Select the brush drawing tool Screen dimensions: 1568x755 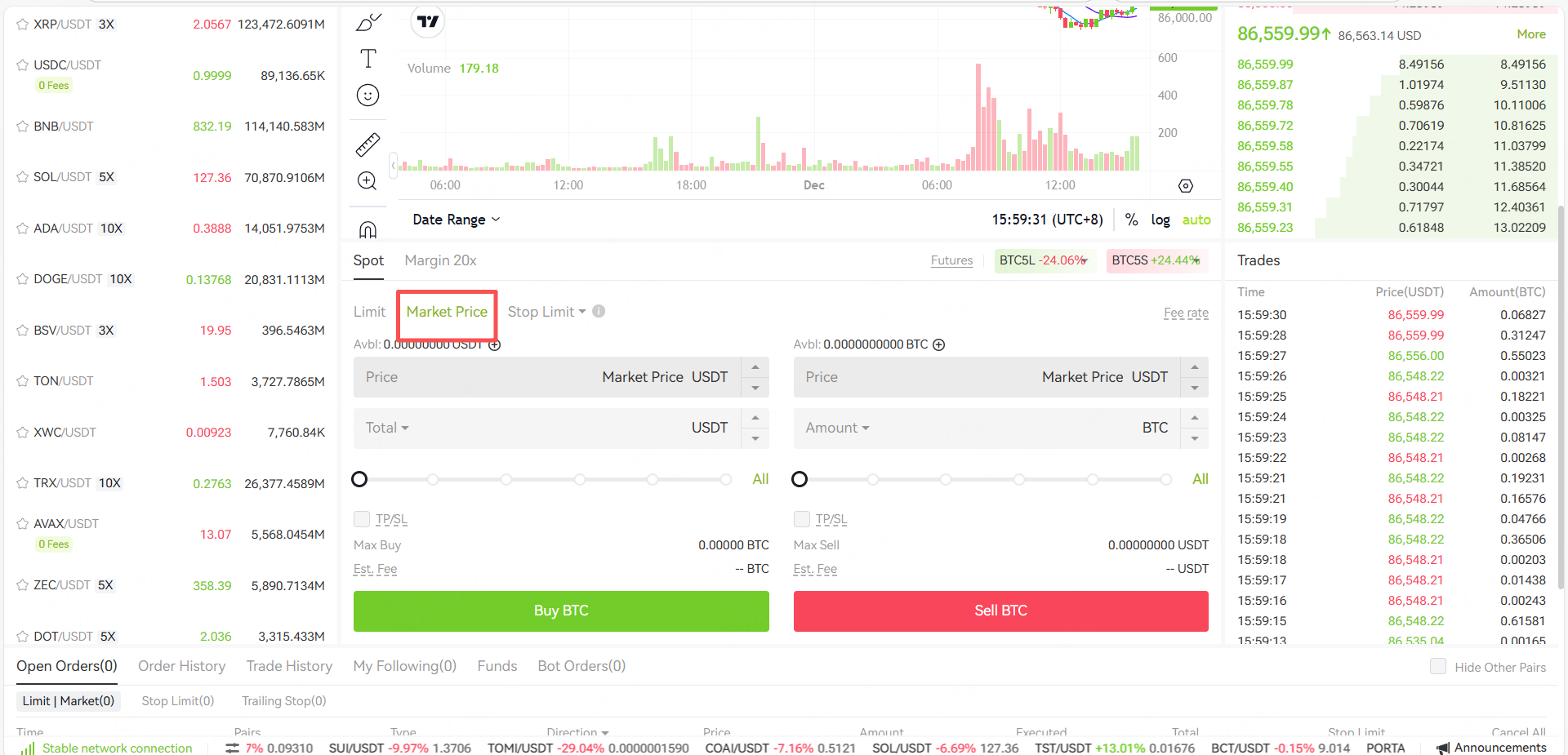368,22
